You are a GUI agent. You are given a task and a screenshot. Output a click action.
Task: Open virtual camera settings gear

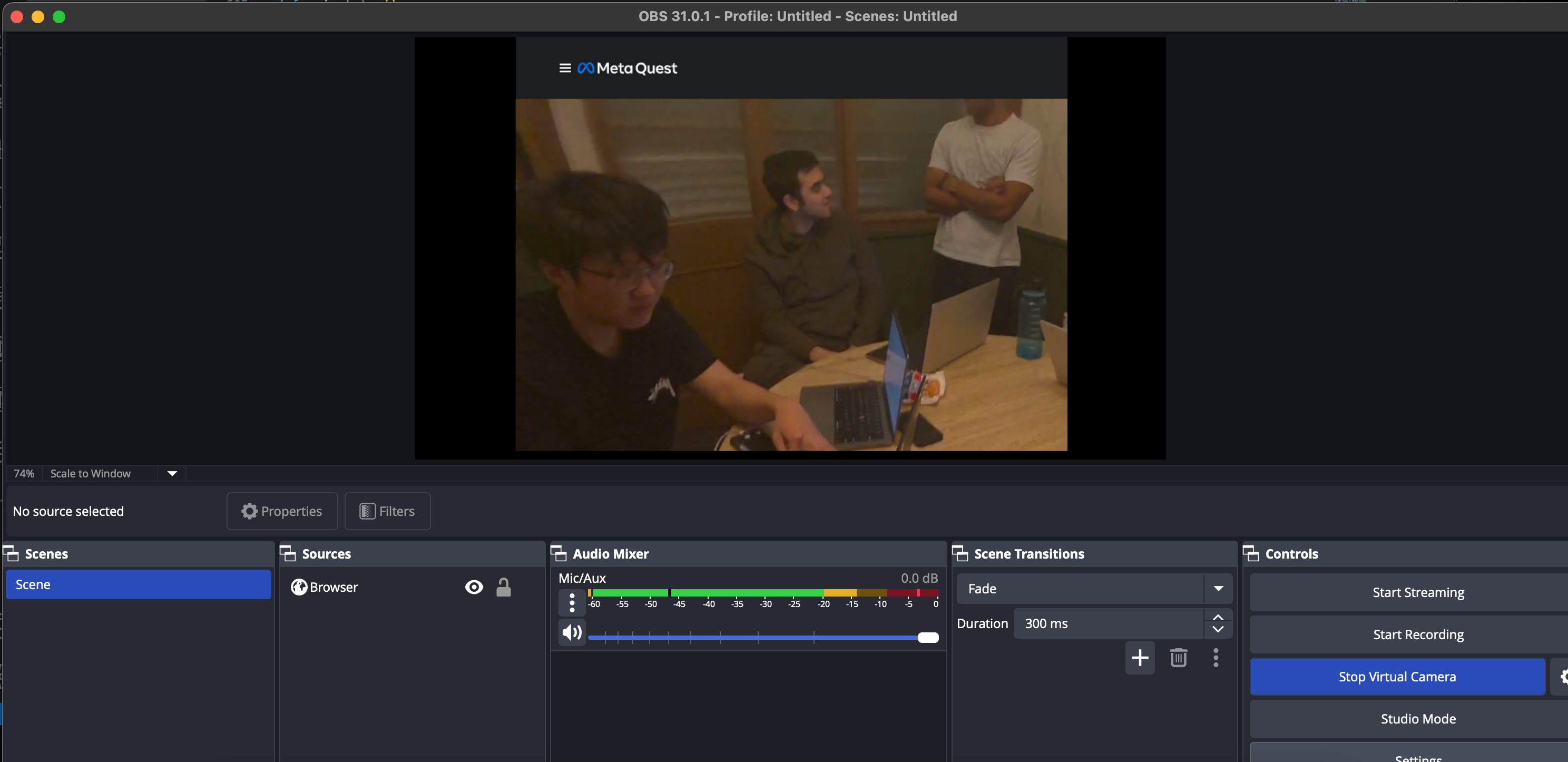pos(1562,677)
